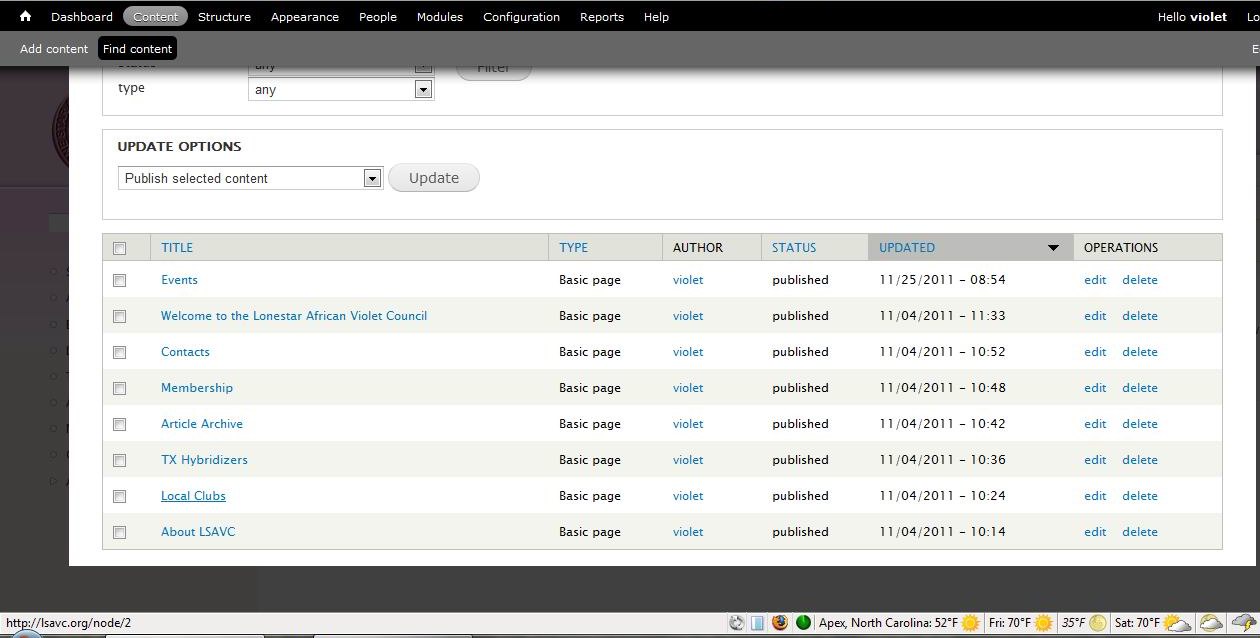
Task: Sort by the Type column header
Action: pos(573,247)
